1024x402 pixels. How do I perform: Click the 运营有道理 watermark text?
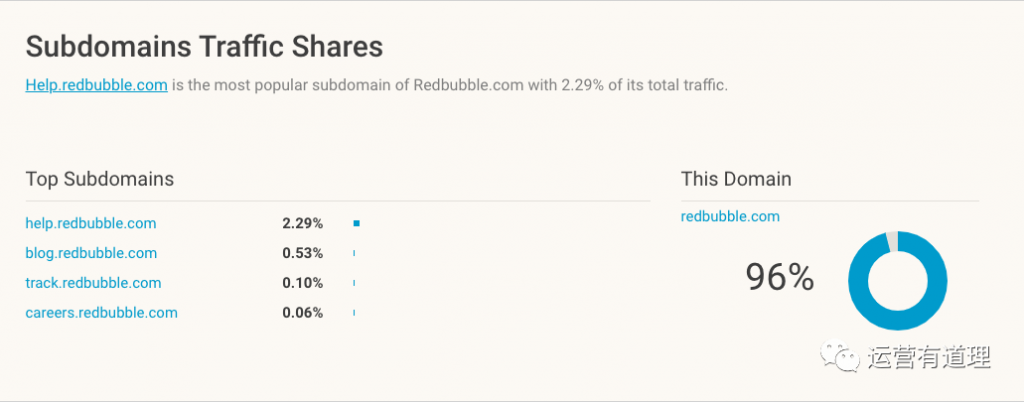click(x=930, y=357)
